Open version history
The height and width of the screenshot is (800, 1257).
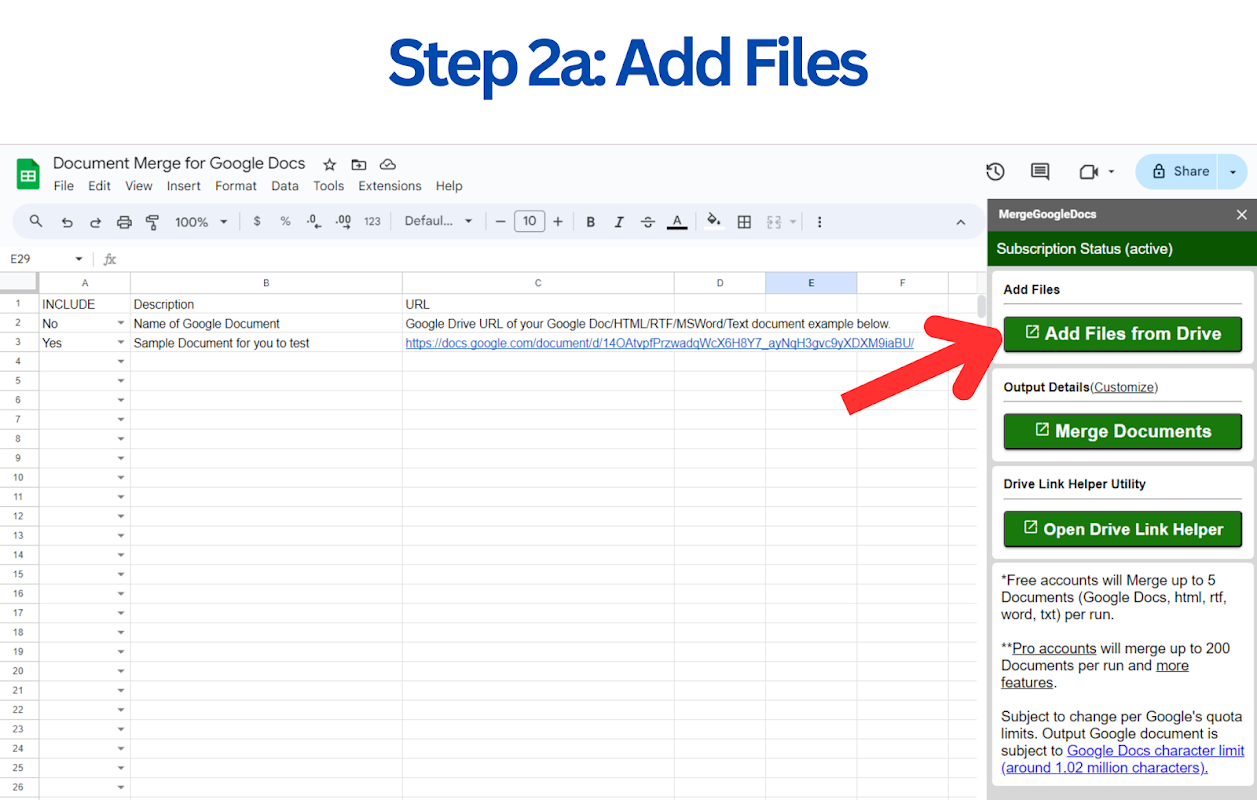click(x=995, y=172)
